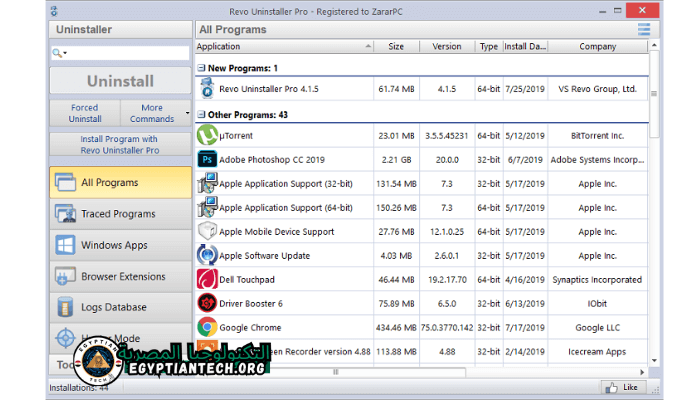Screen dimensions: 698x400
Task: Click the µTorrent application icon
Action: (207, 135)
